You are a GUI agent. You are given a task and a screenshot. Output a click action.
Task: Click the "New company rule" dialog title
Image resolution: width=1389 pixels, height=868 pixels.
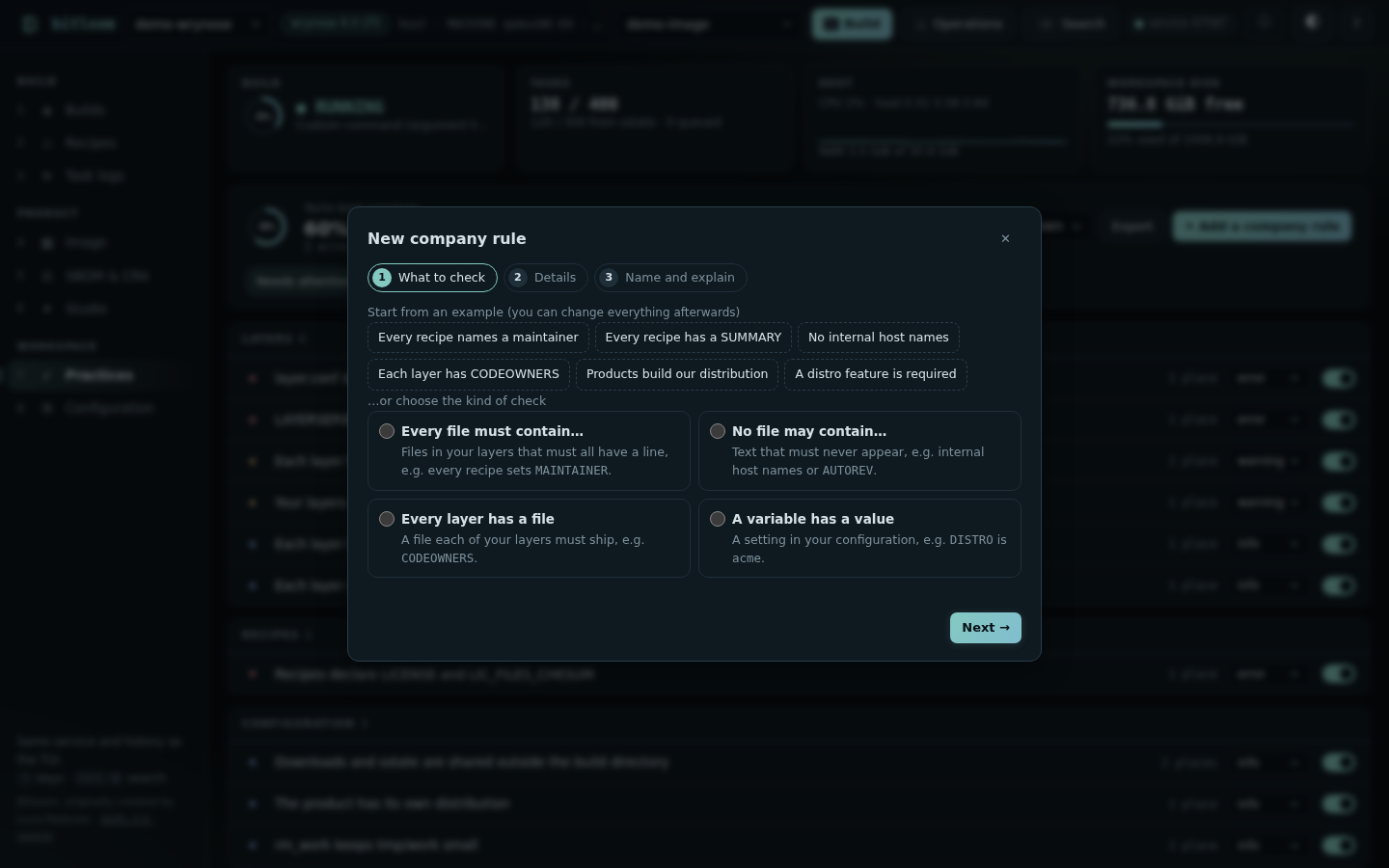point(447,239)
